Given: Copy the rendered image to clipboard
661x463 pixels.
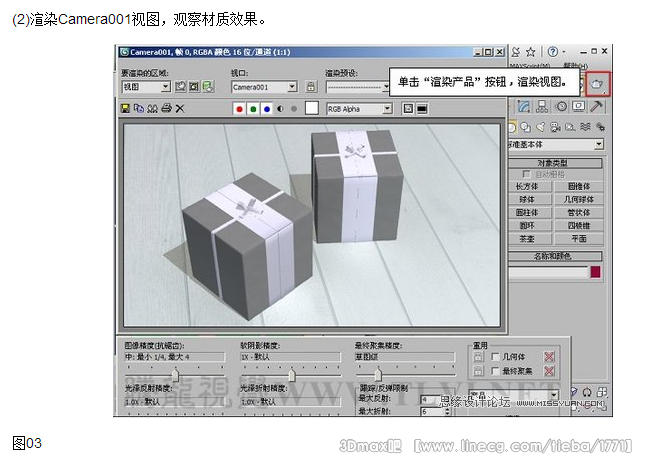Looking at the screenshot, I should [139, 108].
